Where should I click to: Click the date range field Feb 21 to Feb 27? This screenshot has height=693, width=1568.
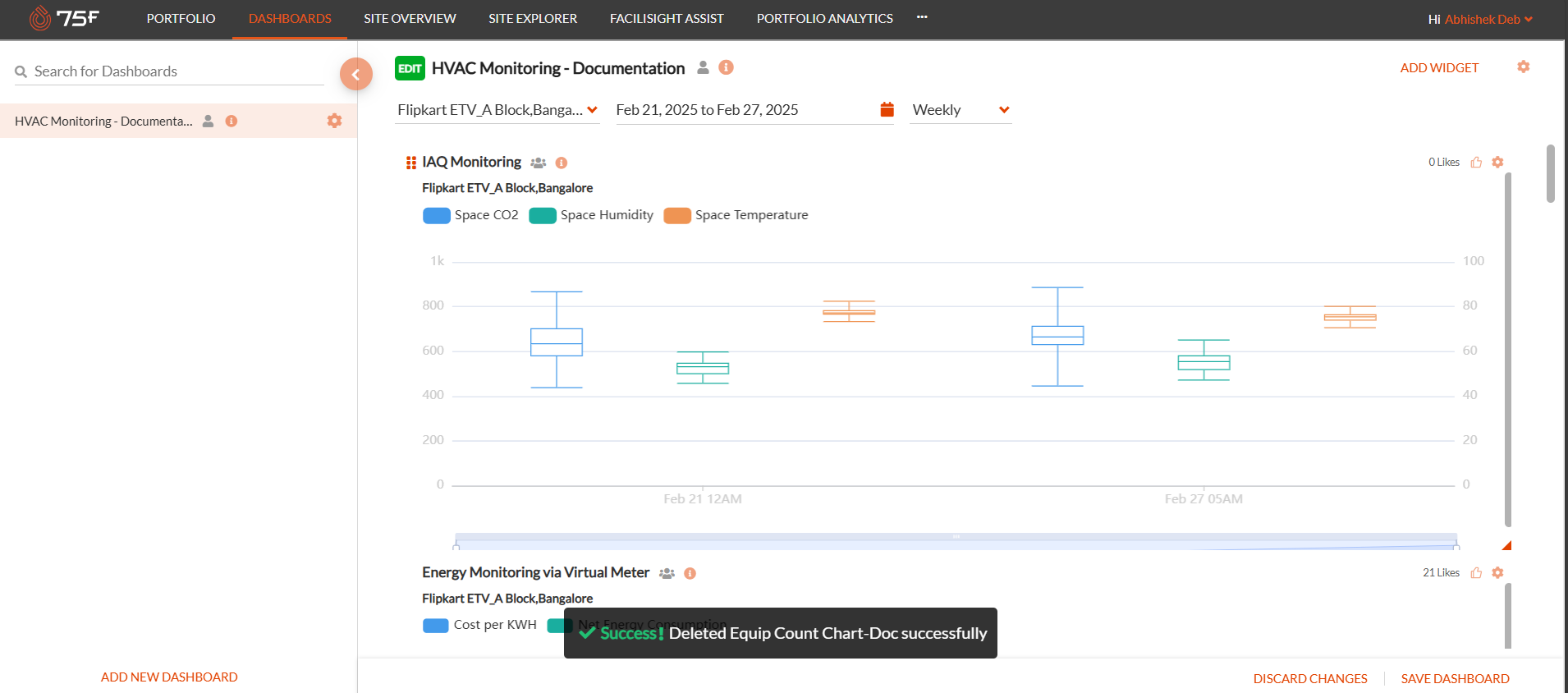coord(754,110)
